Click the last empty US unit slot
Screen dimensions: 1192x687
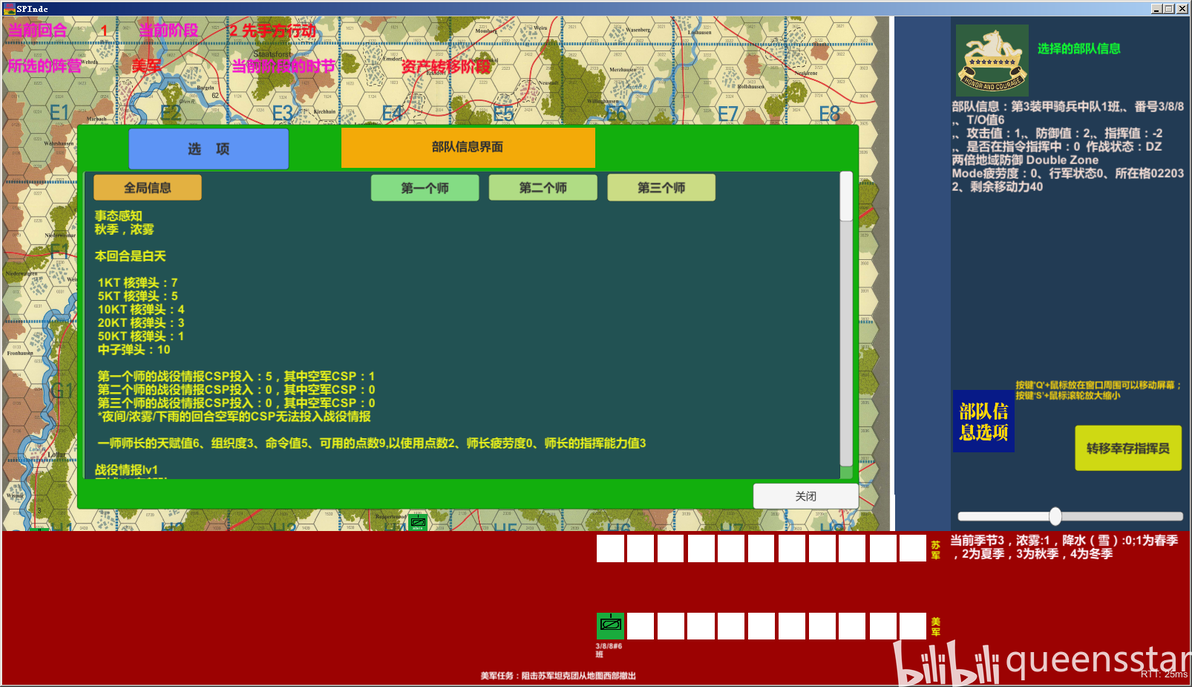click(912, 626)
